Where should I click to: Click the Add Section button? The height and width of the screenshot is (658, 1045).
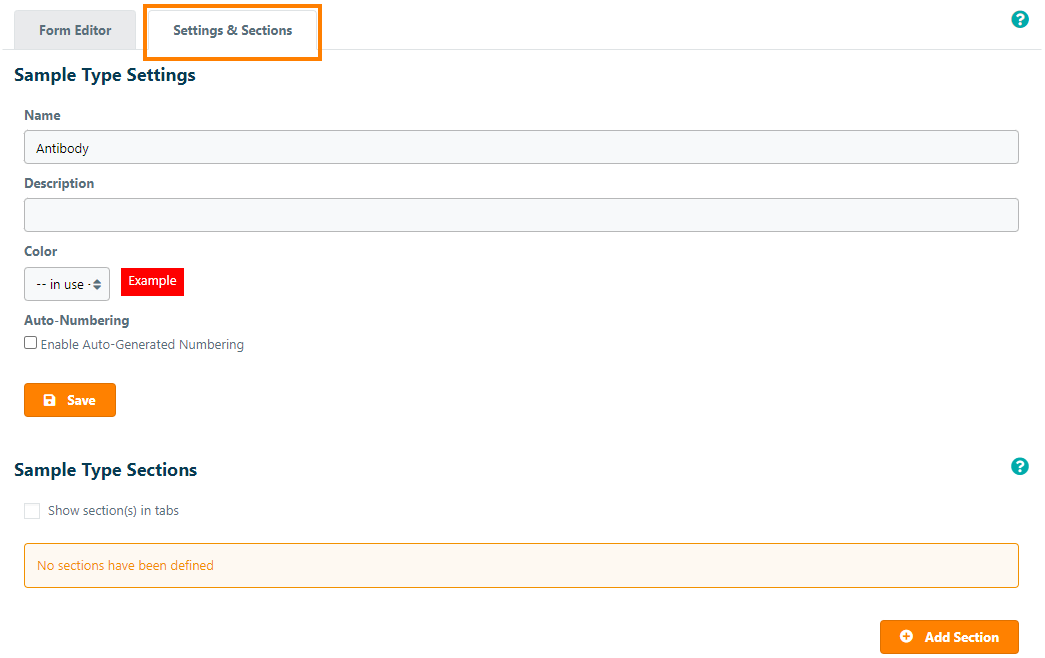click(949, 637)
